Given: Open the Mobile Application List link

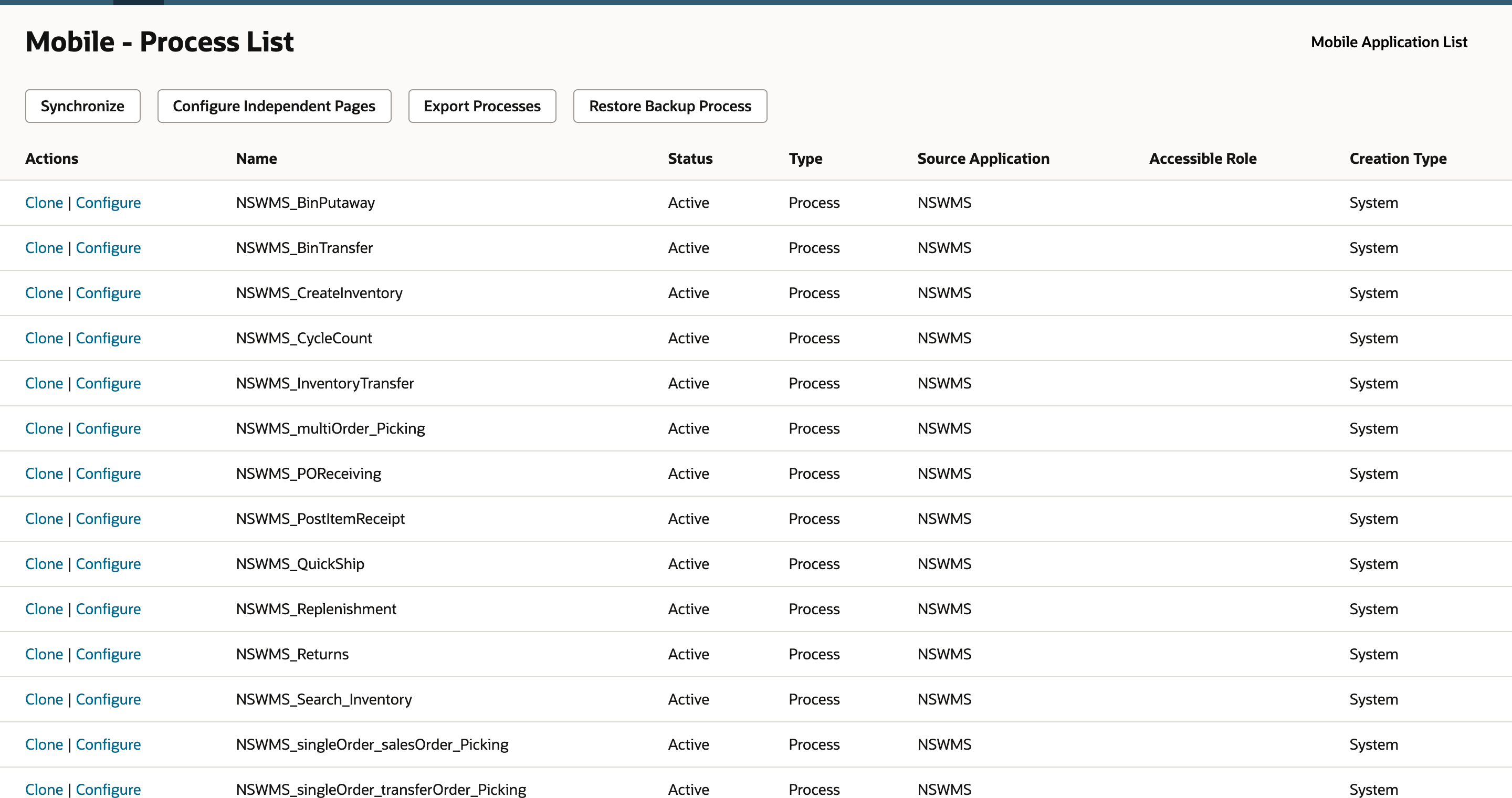Looking at the screenshot, I should pyautogui.click(x=1389, y=42).
